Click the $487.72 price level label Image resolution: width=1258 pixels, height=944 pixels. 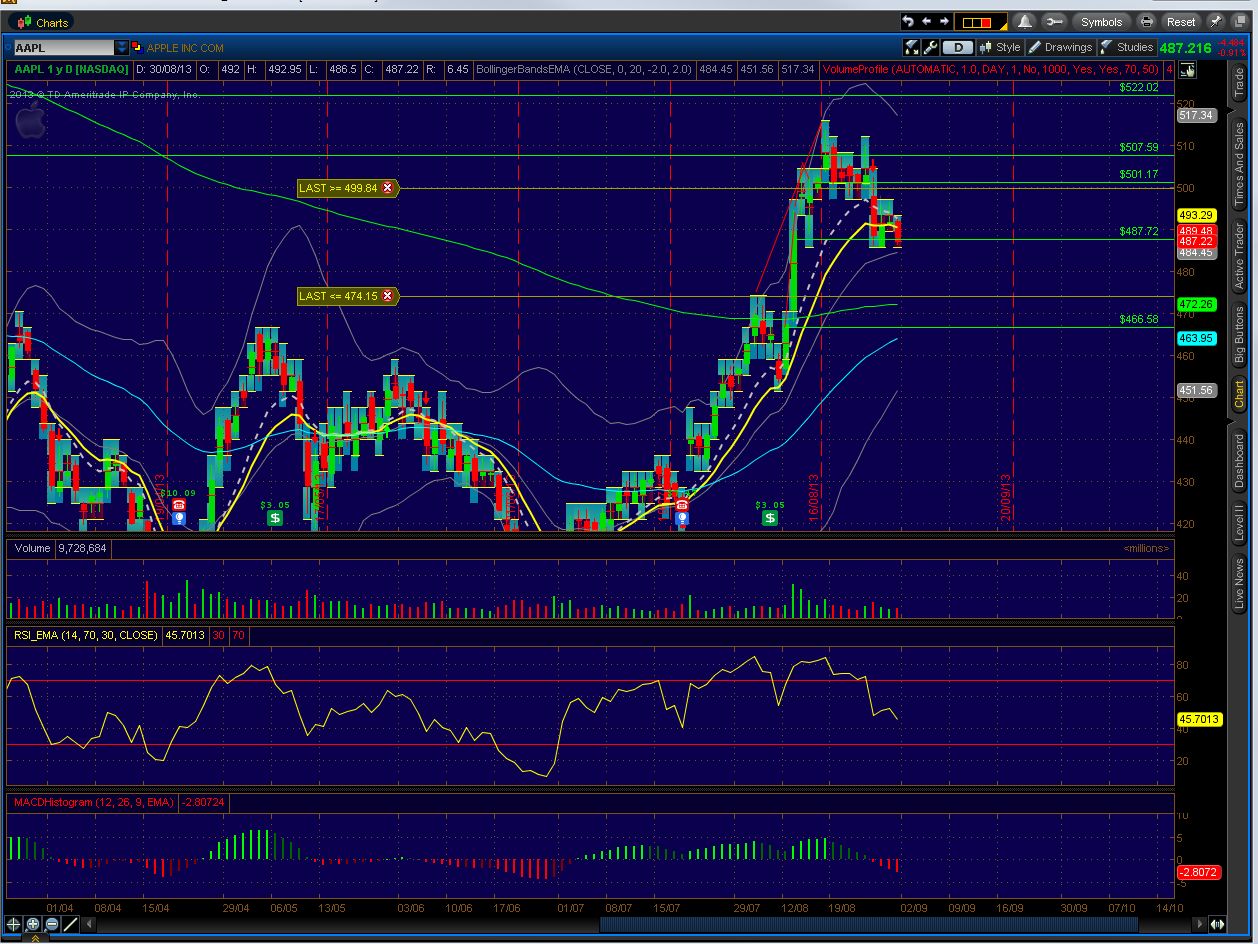point(1139,231)
